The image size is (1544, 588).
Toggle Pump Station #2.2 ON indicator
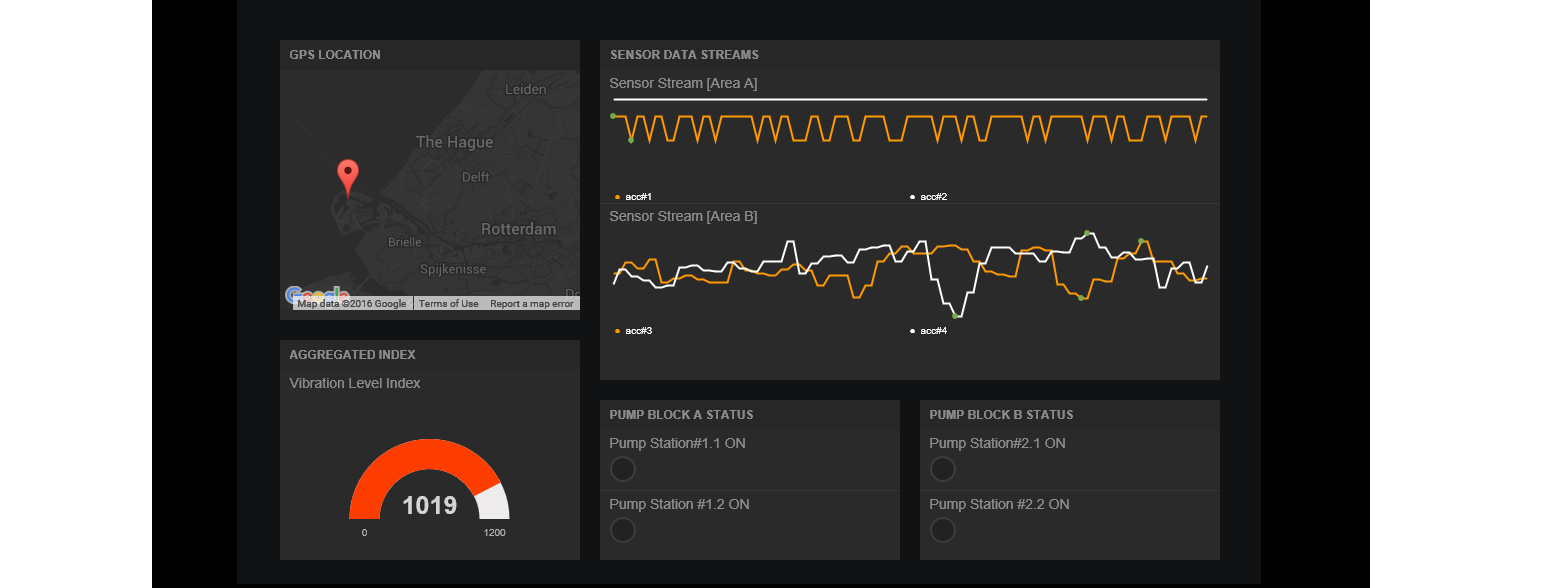click(x=942, y=530)
